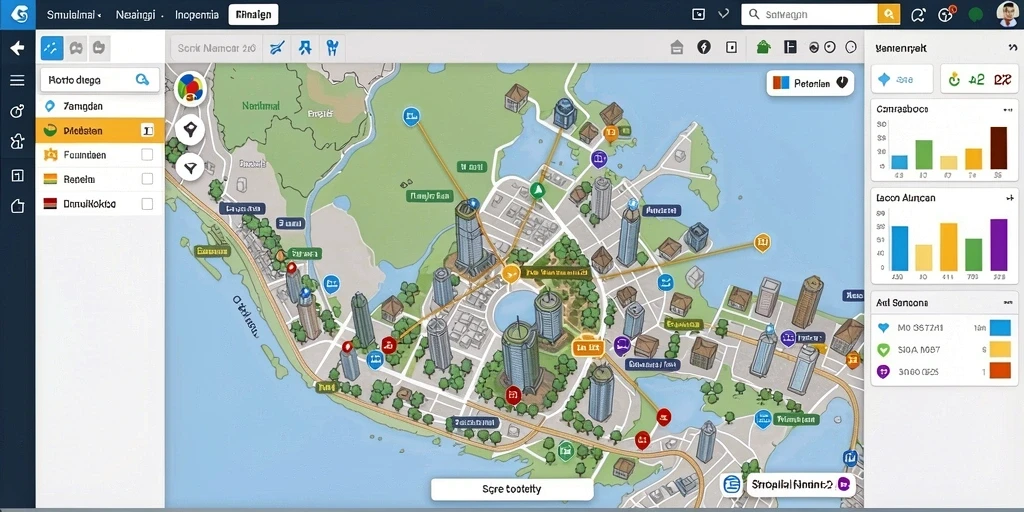Click the blue swatch in Atl Sencona list
Screen dimensions: 1024x512
coord(1000,328)
